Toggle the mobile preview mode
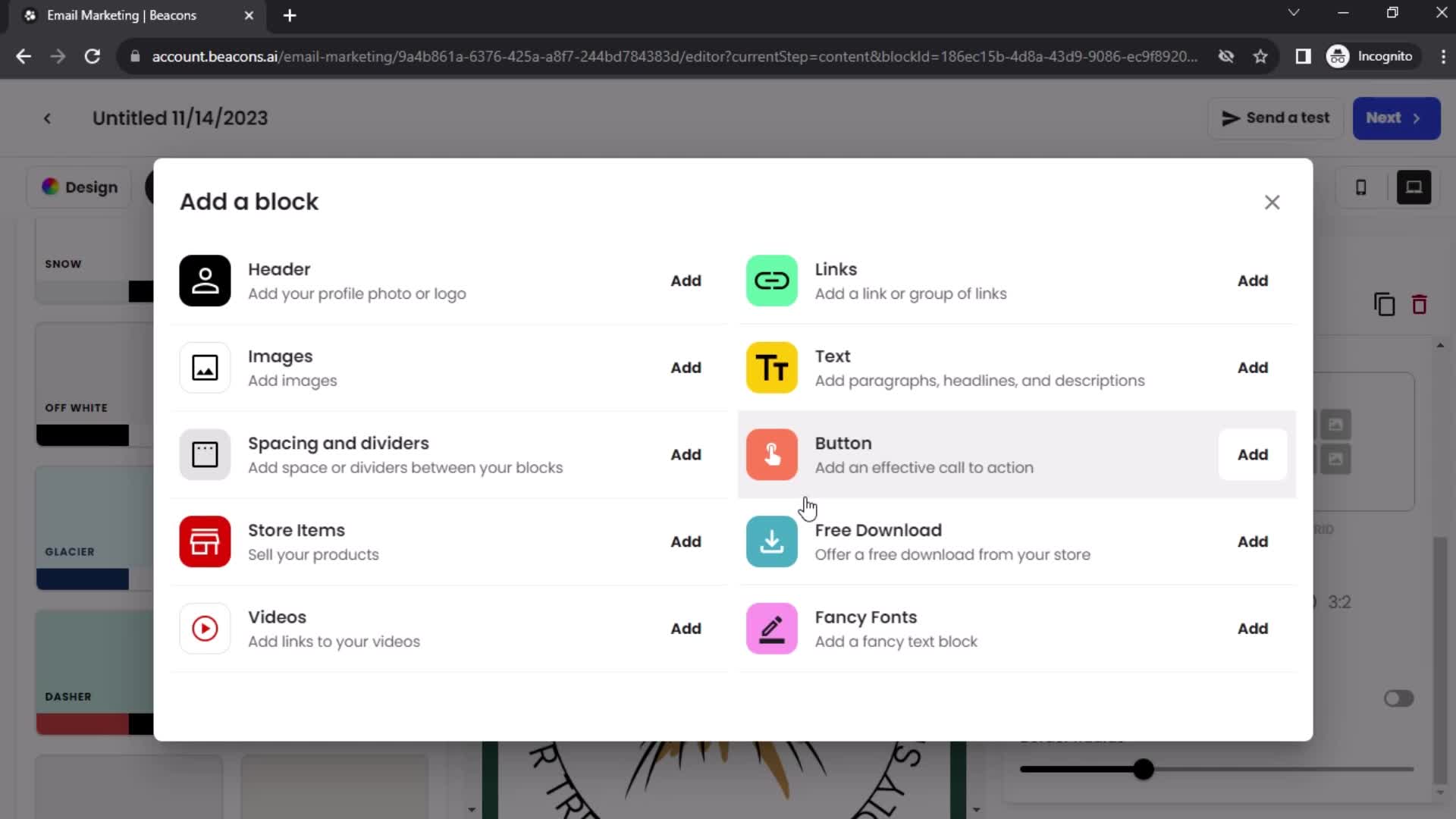The width and height of the screenshot is (1456, 819). [x=1362, y=187]
